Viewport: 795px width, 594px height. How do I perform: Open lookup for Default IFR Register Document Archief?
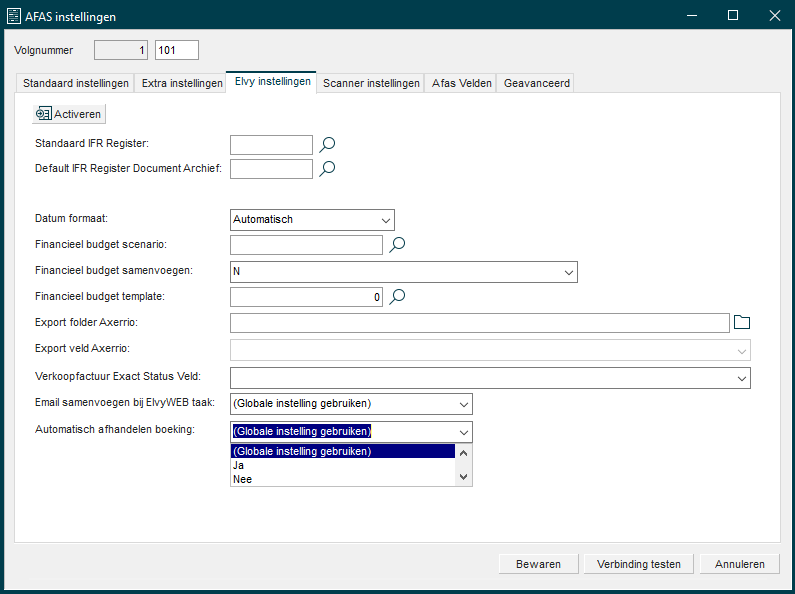[327, 169]
